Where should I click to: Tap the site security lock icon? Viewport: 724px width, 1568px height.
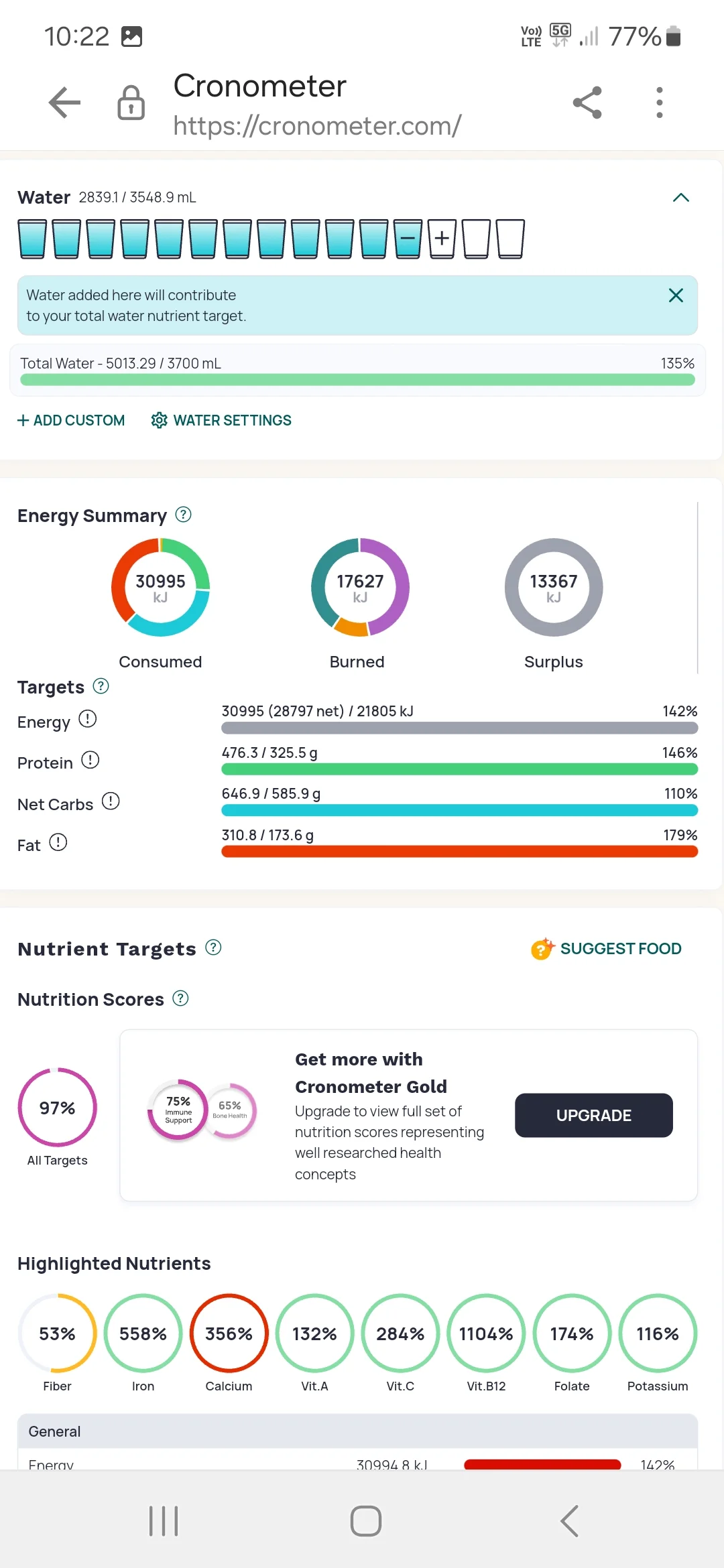131,103
